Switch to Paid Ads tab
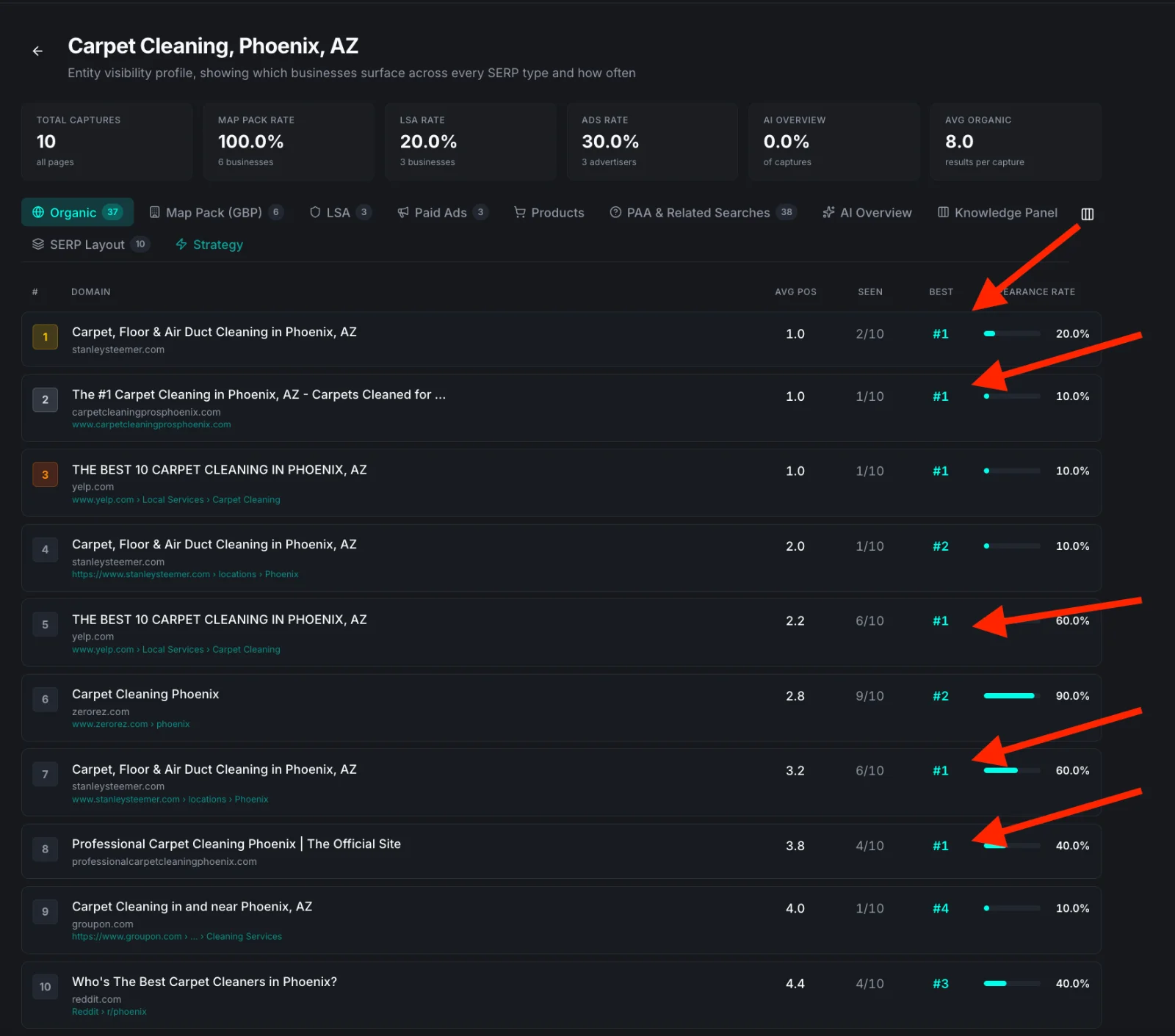This screenshot has width=1175, height=1036. click(x=442, y=212)
